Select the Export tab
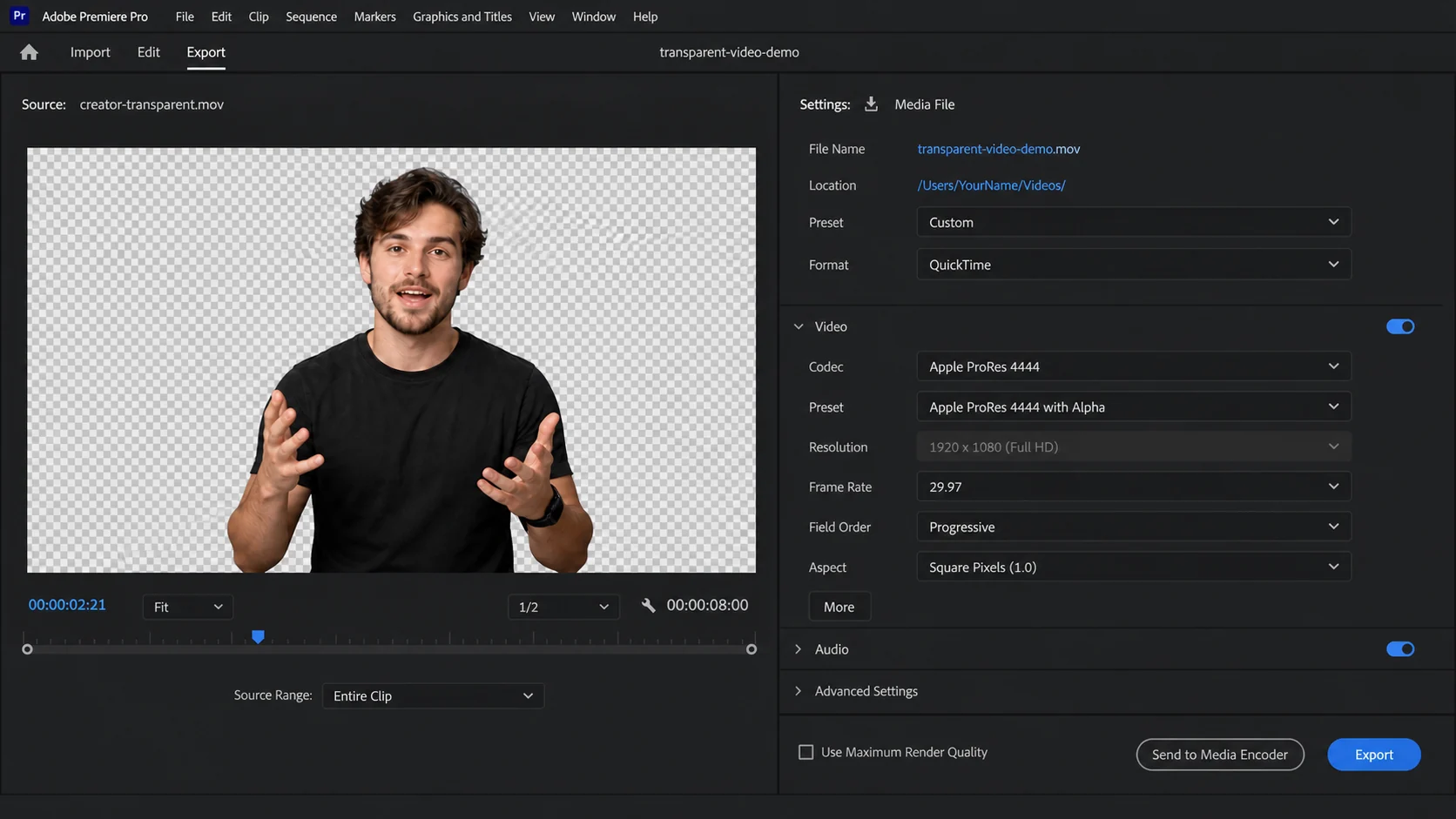Screen dimensions: 1456x819 point(206,52)
